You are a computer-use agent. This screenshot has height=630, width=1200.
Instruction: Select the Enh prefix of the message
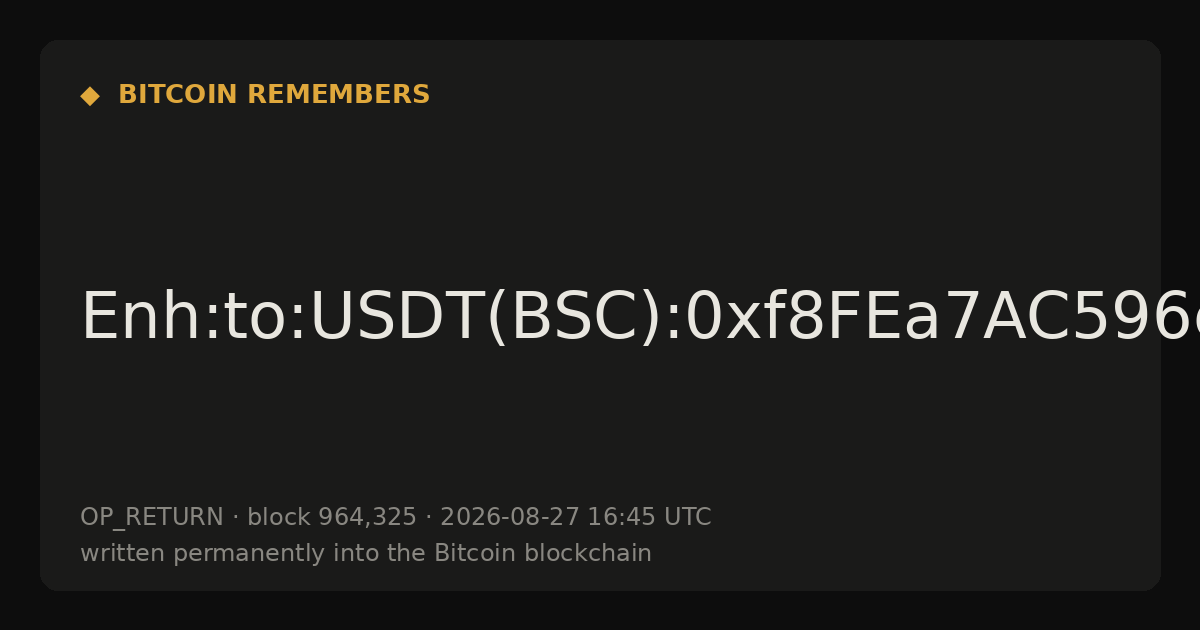click(x=141, y=318)
